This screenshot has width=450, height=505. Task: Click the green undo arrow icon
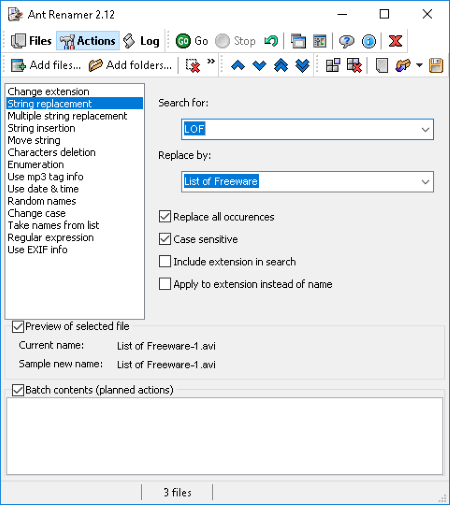point(271,41)
